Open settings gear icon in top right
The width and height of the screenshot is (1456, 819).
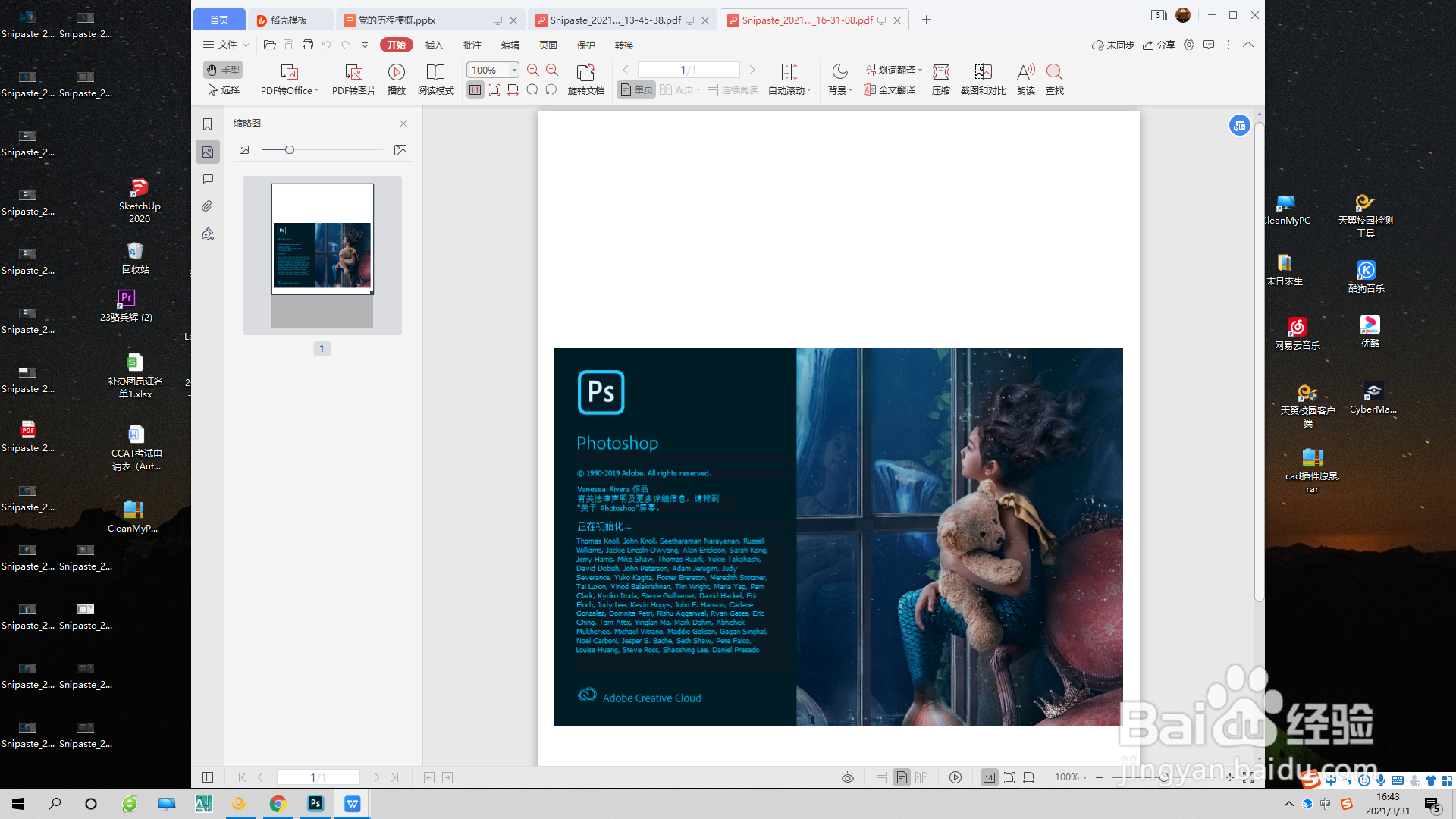tap(1189, 45)
